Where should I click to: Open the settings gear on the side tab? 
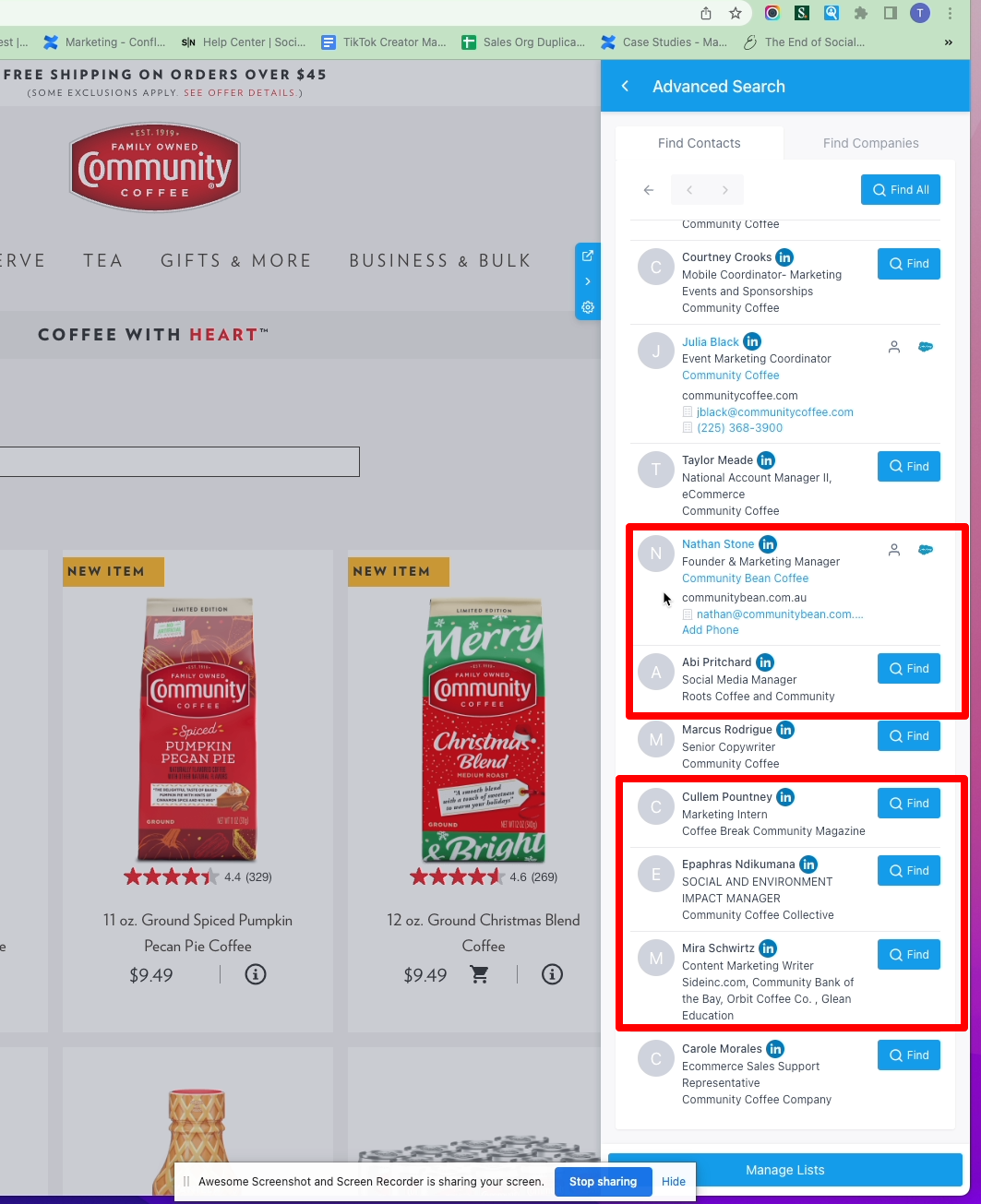tap(588, 307)
